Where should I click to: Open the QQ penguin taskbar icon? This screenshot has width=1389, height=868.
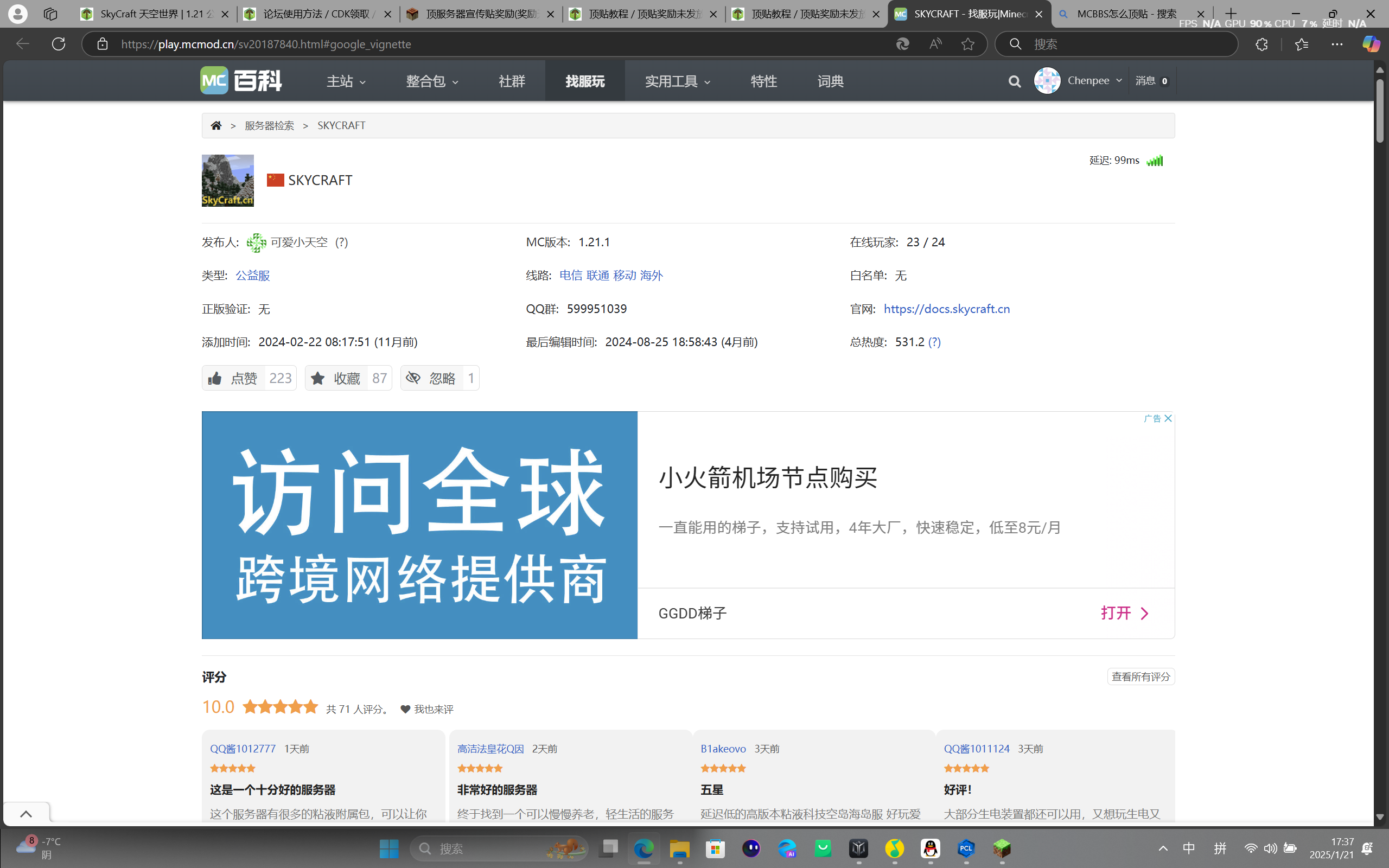[x=931, y=848]
